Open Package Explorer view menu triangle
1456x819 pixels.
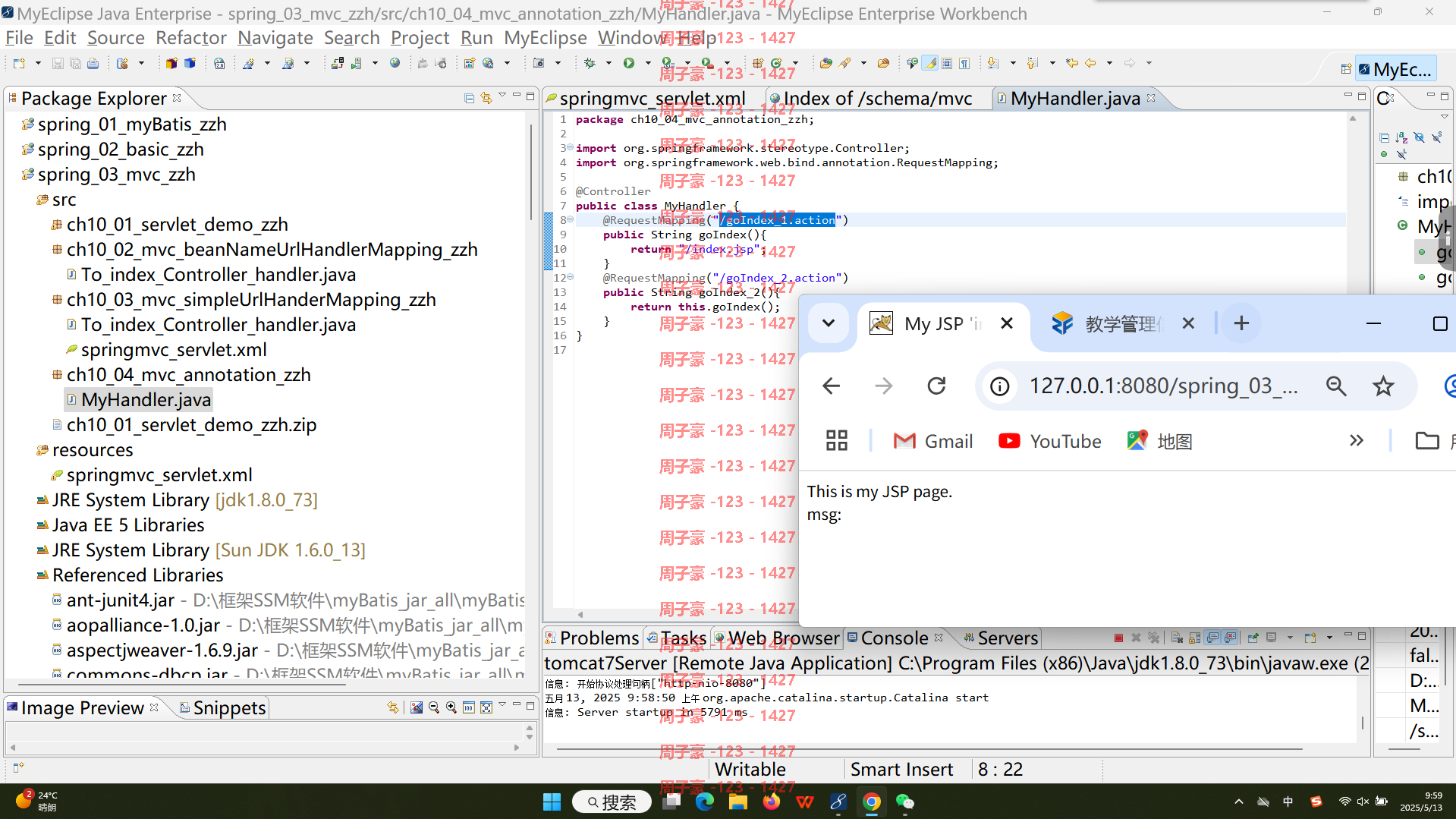(x=502, y=96)
